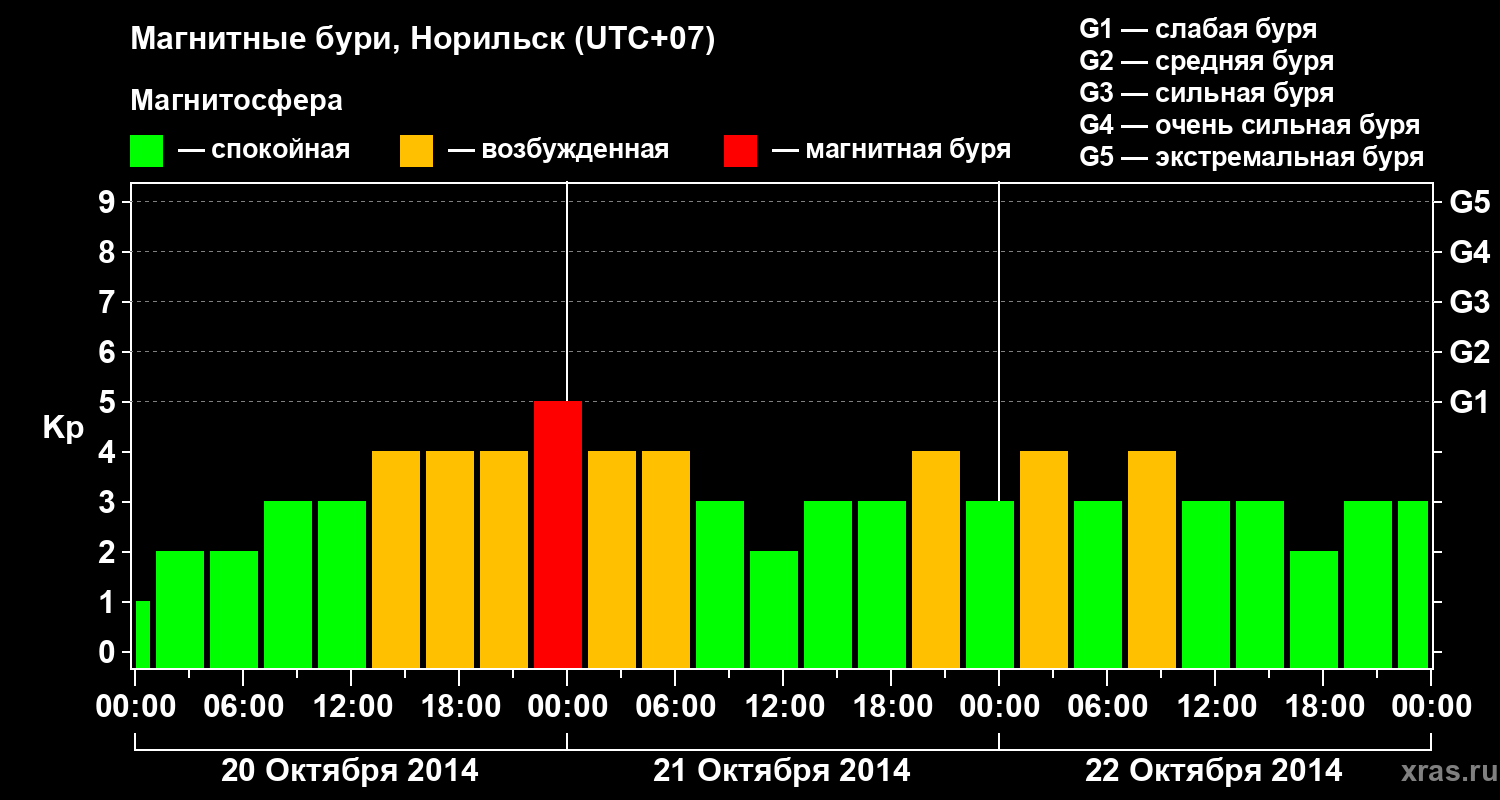Click the 'Kp' axis title
This screenshot has height=800, width=1500.
(63, 428)
